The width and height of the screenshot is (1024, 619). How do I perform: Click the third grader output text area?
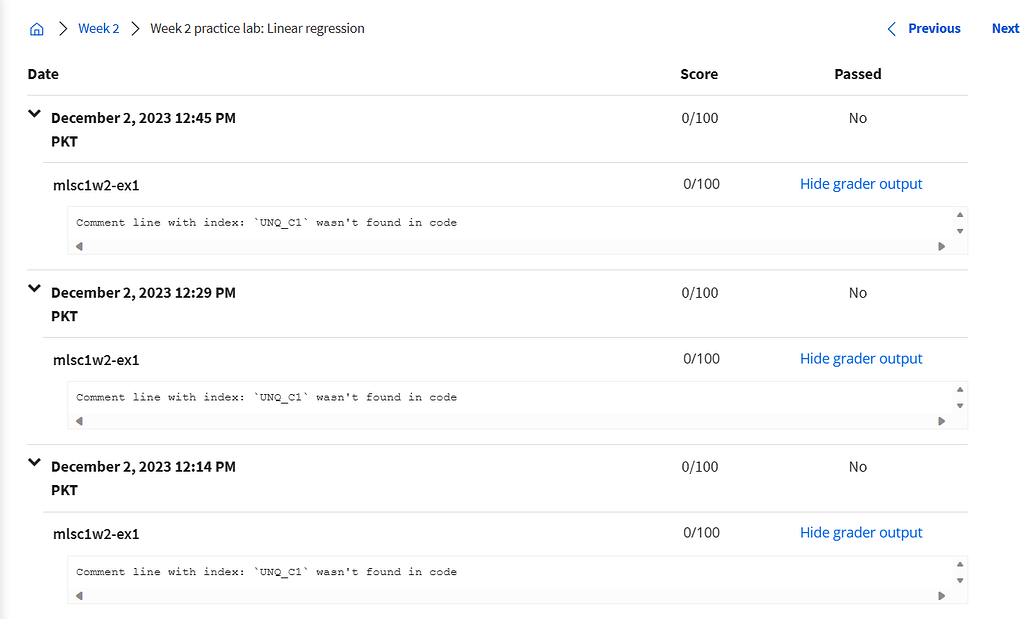(x=500, y=572)
